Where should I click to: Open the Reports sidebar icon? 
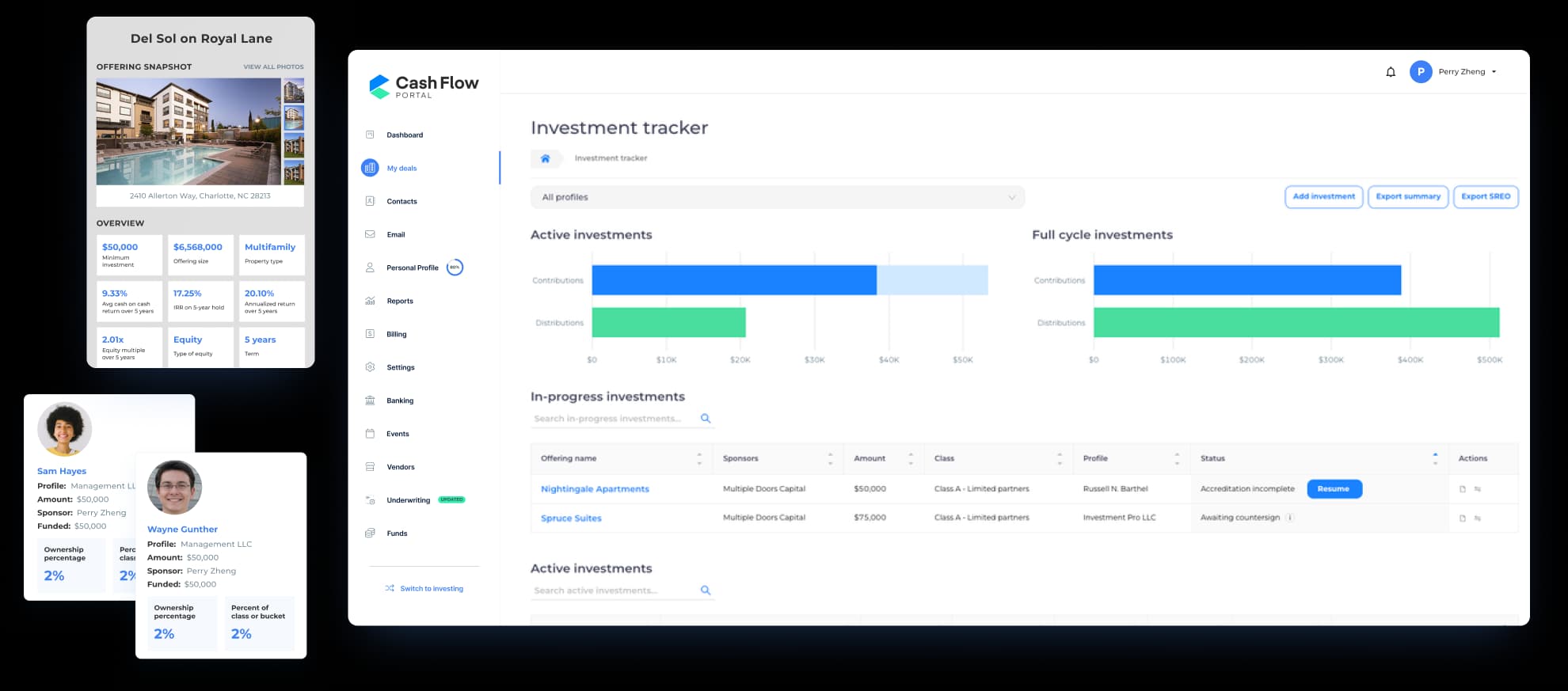370,301
